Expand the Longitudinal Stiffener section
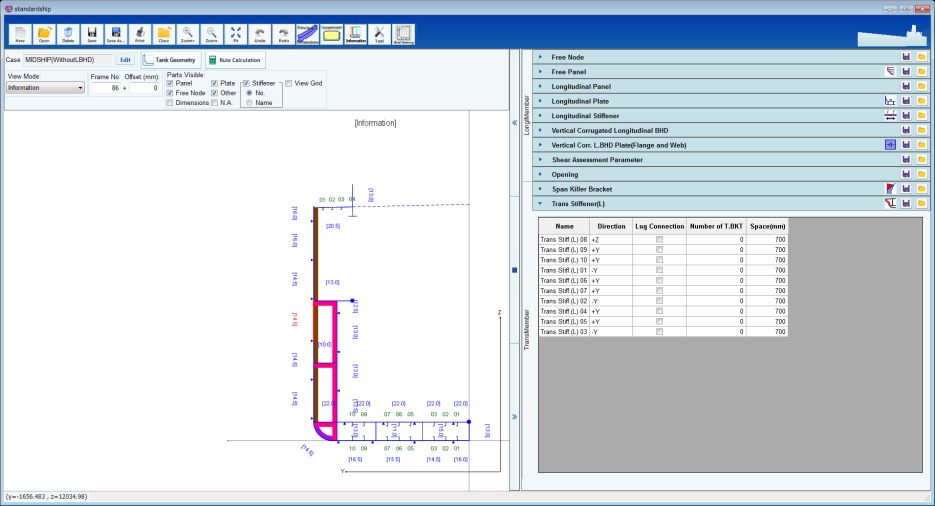Viewport: 935px width, 506px height. [x=540, y=116]
